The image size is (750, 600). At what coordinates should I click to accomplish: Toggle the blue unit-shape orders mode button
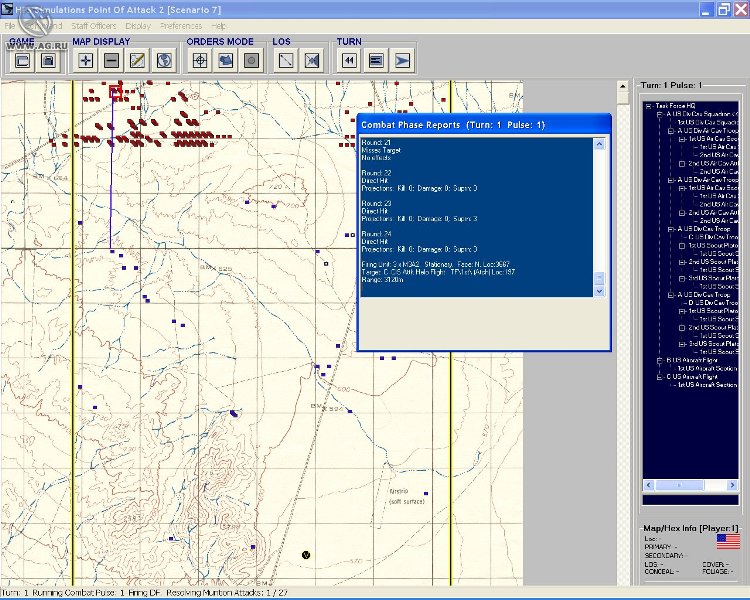[x=226, y=60]
